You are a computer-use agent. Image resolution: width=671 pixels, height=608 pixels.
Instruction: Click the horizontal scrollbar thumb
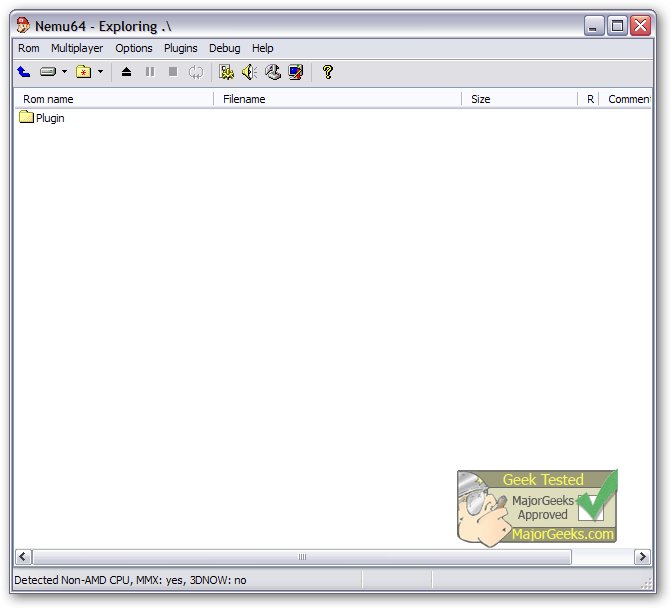click(x=302, y=557)
